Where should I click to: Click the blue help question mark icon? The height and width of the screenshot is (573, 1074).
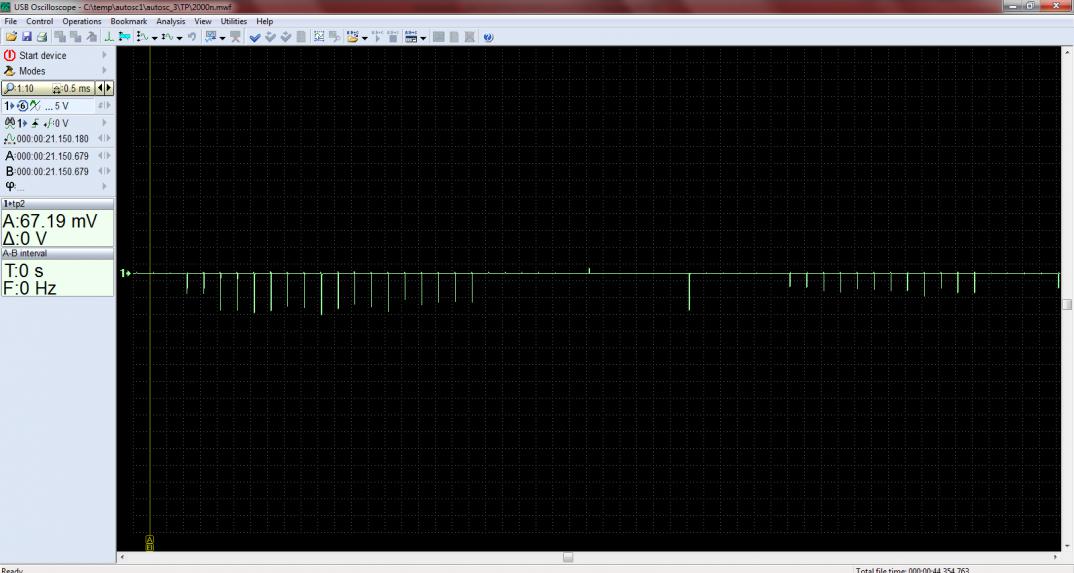pyautogui.click(x=488, y=37)
